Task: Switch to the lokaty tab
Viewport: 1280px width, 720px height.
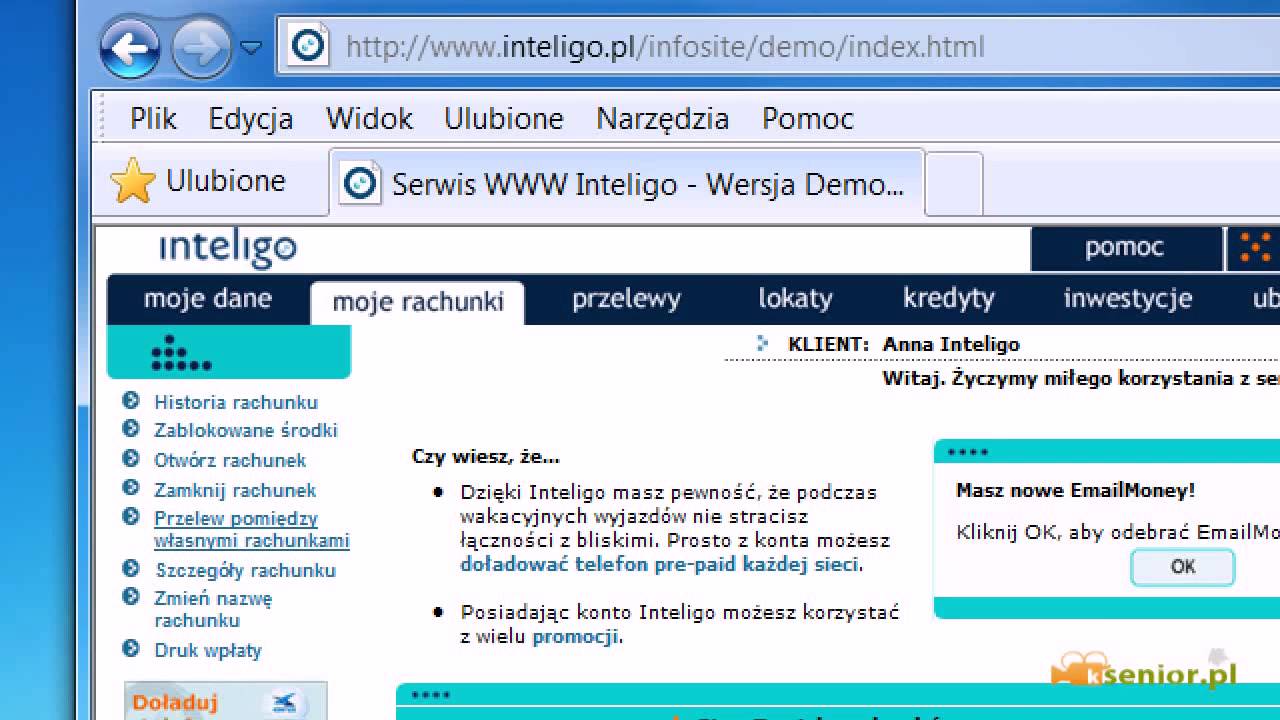Action: 795,298
